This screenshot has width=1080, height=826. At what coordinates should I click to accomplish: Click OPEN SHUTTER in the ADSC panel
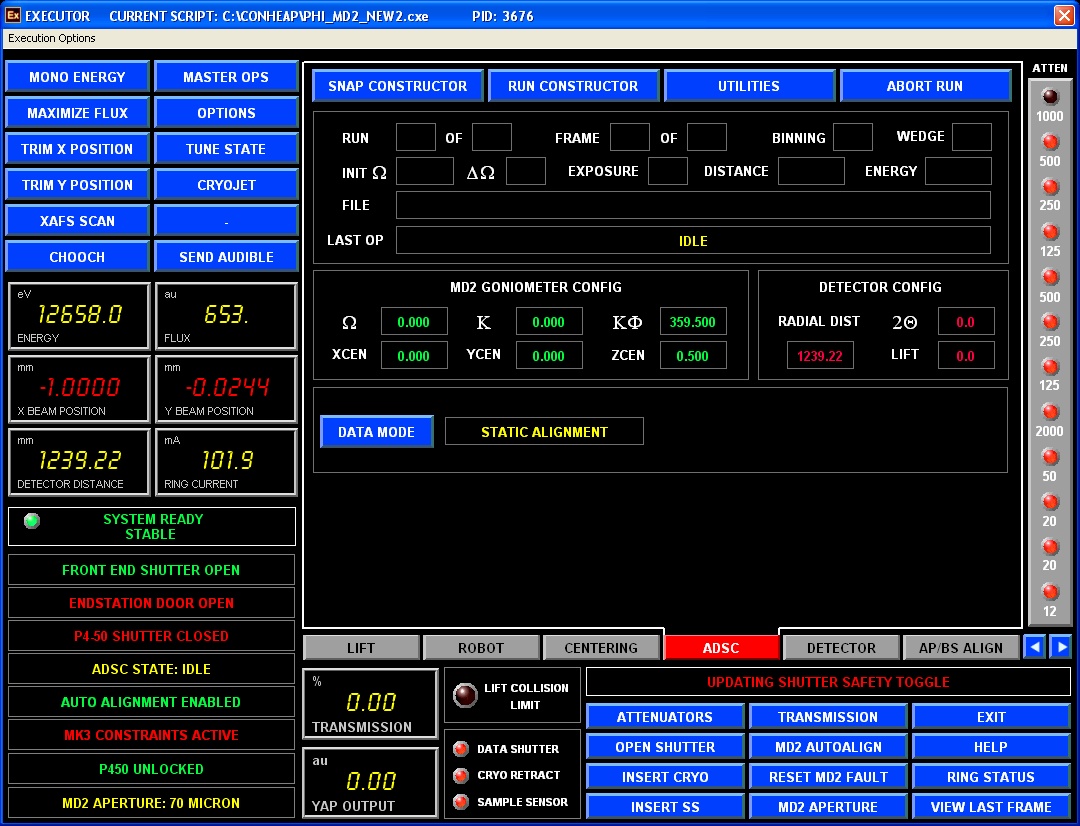(x=664, y=746)
